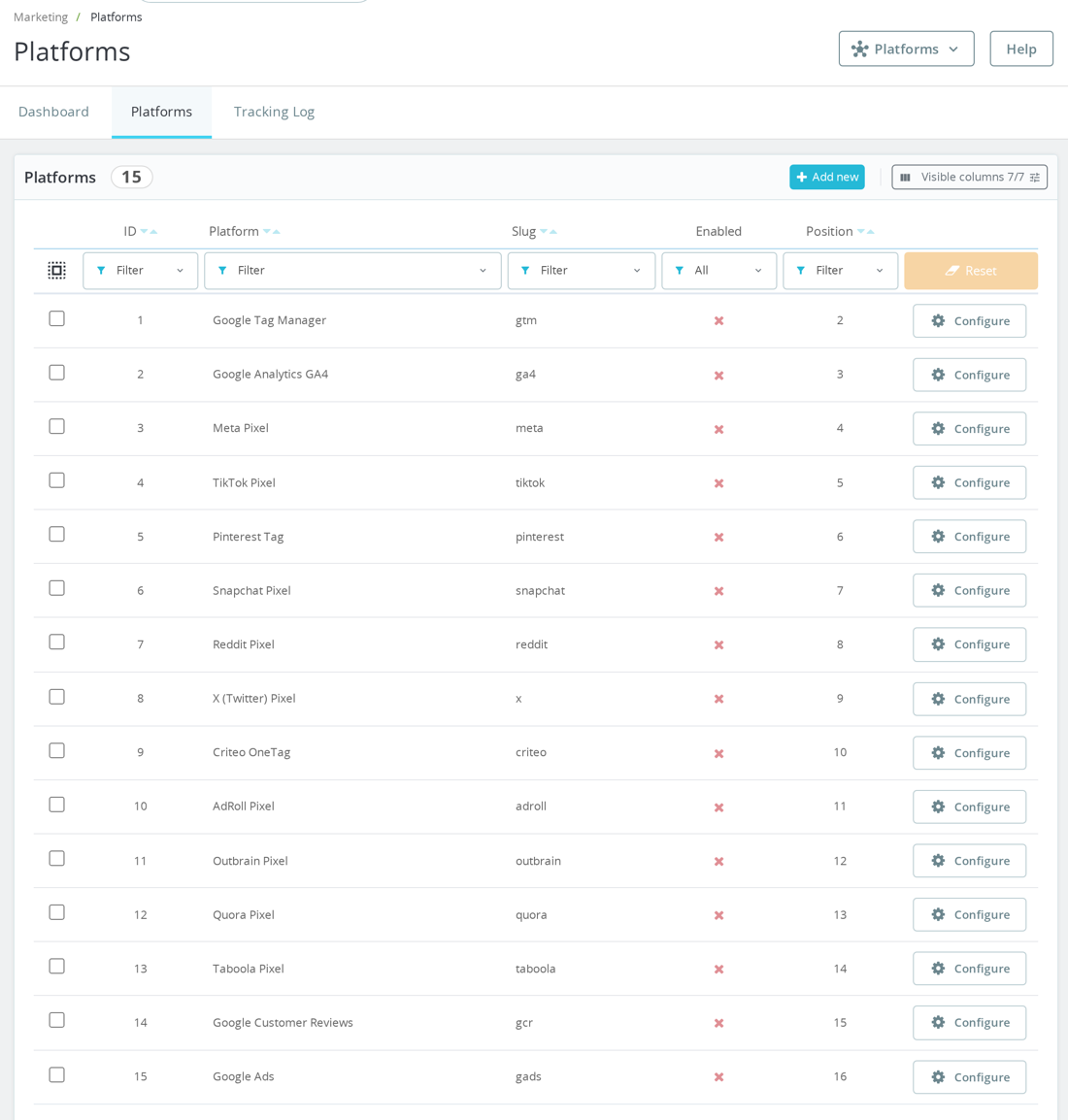Reset the table filters
This screenshot has height=1120, width=1068.
tap(971, 271)
